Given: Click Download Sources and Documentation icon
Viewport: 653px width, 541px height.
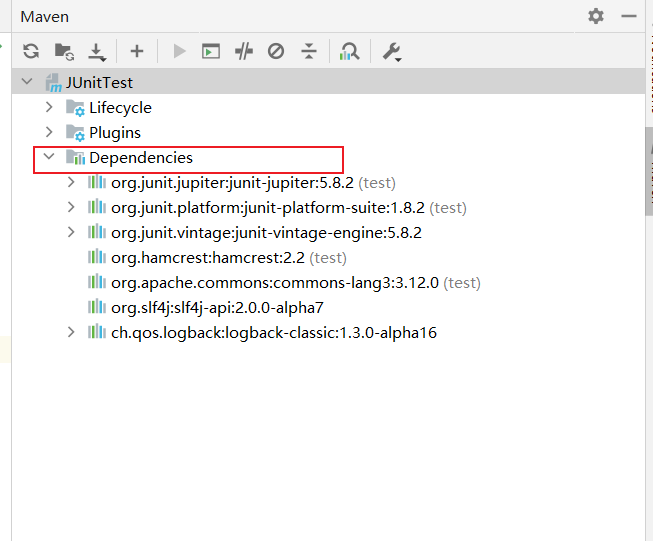Looking at the screenshot, I should coord(97,51).
